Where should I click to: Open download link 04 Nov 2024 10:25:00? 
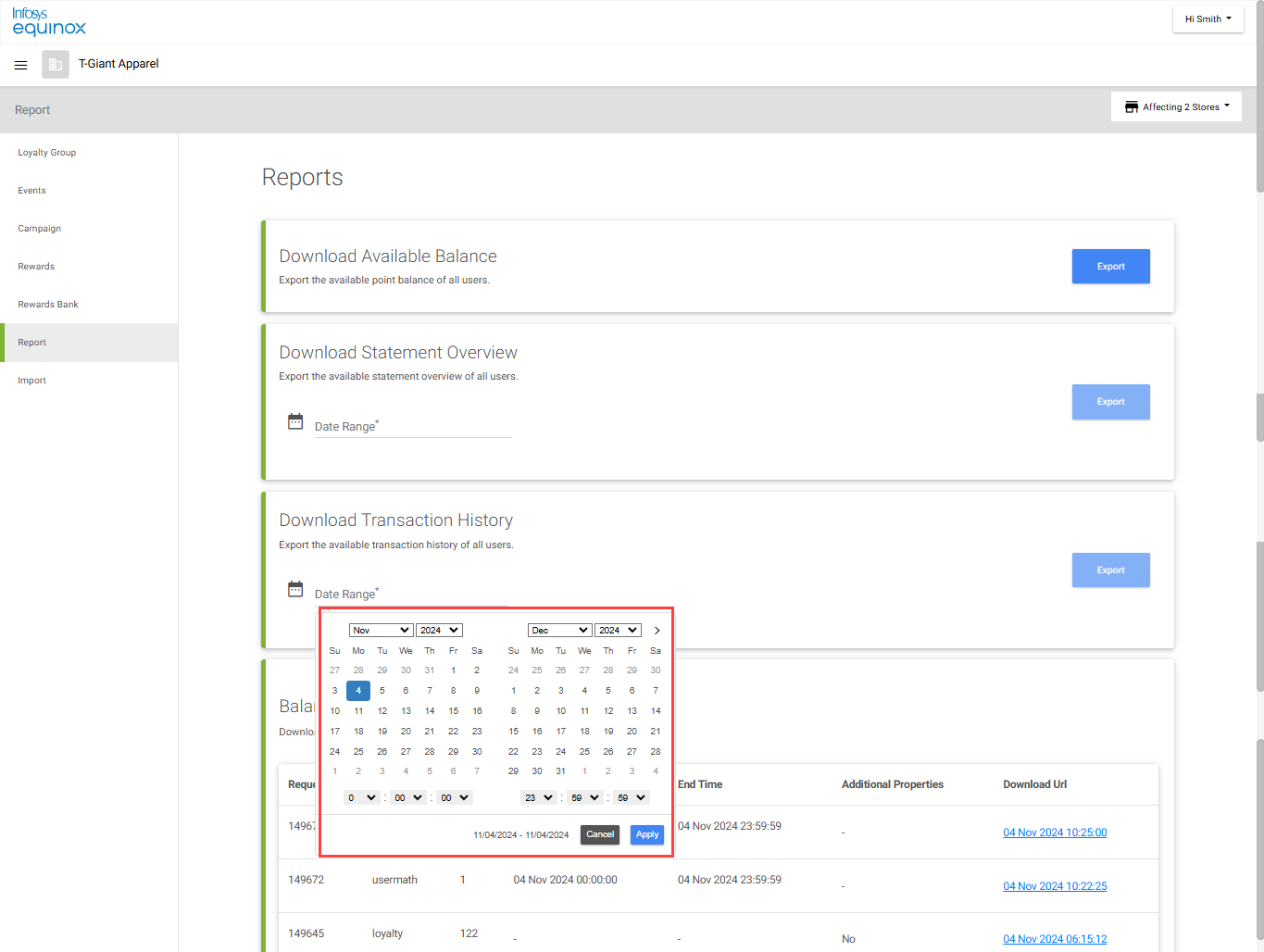tap(1055, 833)
